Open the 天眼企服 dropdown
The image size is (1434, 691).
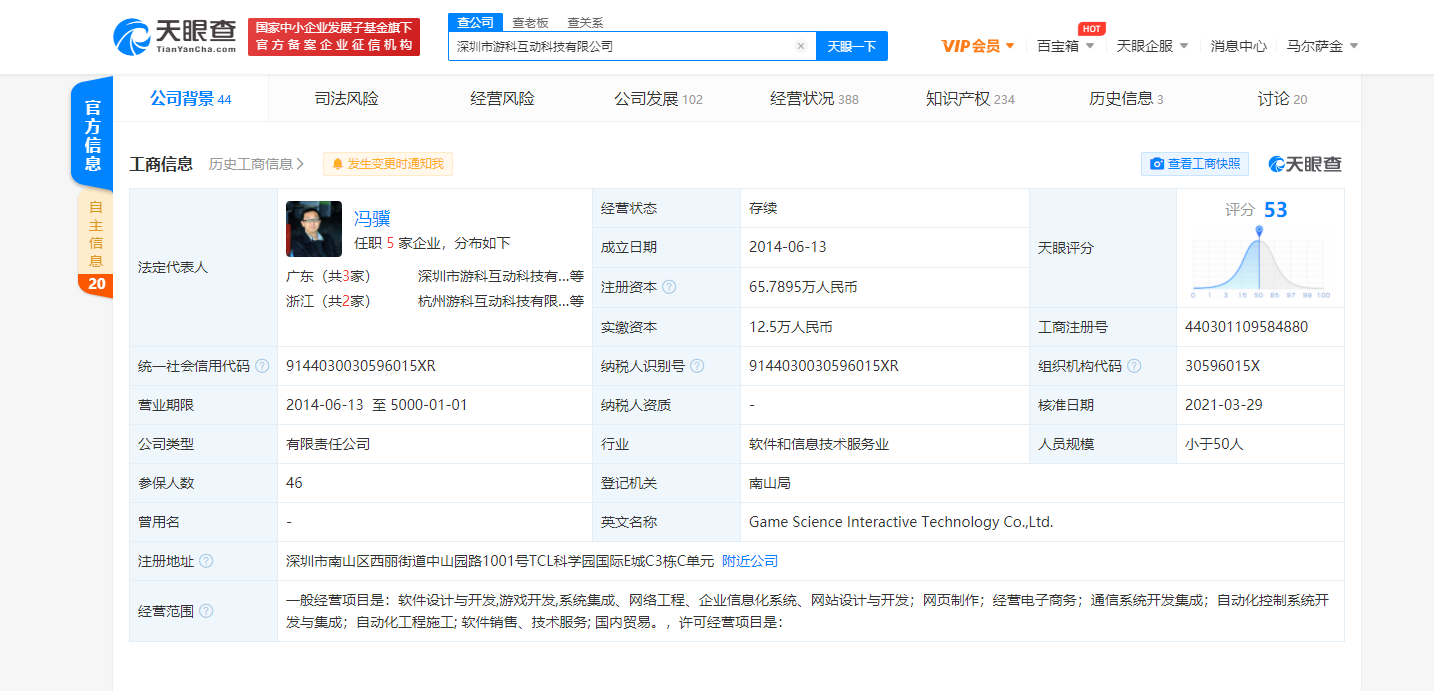(x=1152, y=46)
